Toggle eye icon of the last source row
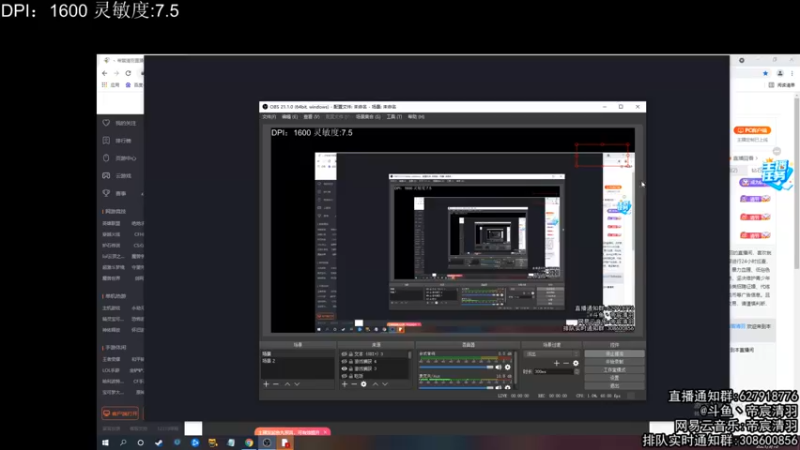This screenshot has width=800, height=450. click(x=344, y=376)
